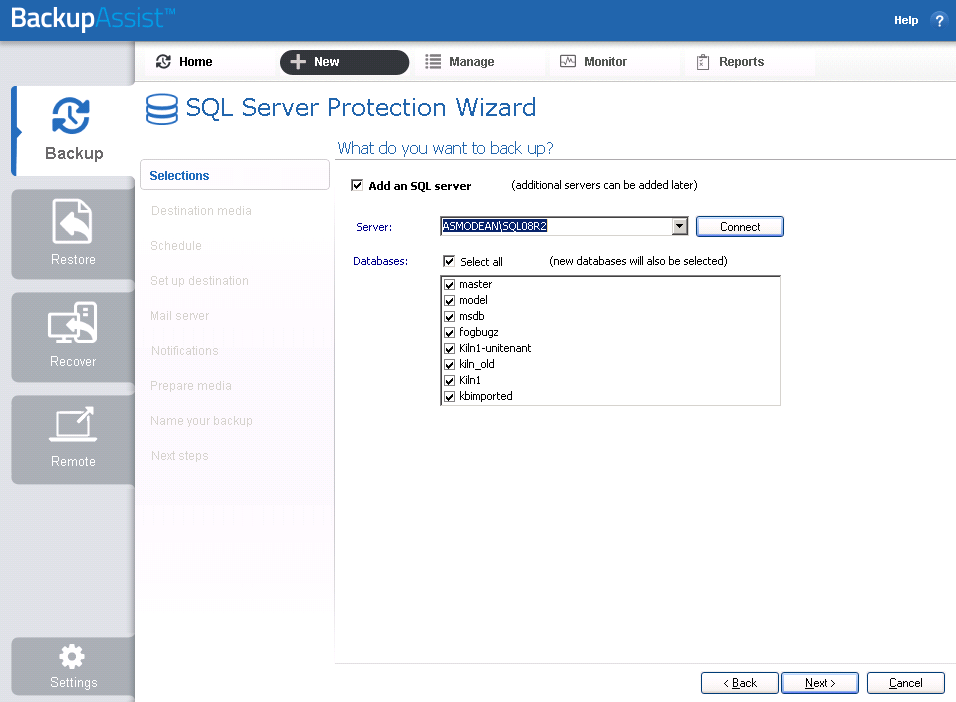Toggle the Add an SQL server checkbox
The height and width of the screenshot is (702, 956).
pyautogui.click(x=357, y=185)
